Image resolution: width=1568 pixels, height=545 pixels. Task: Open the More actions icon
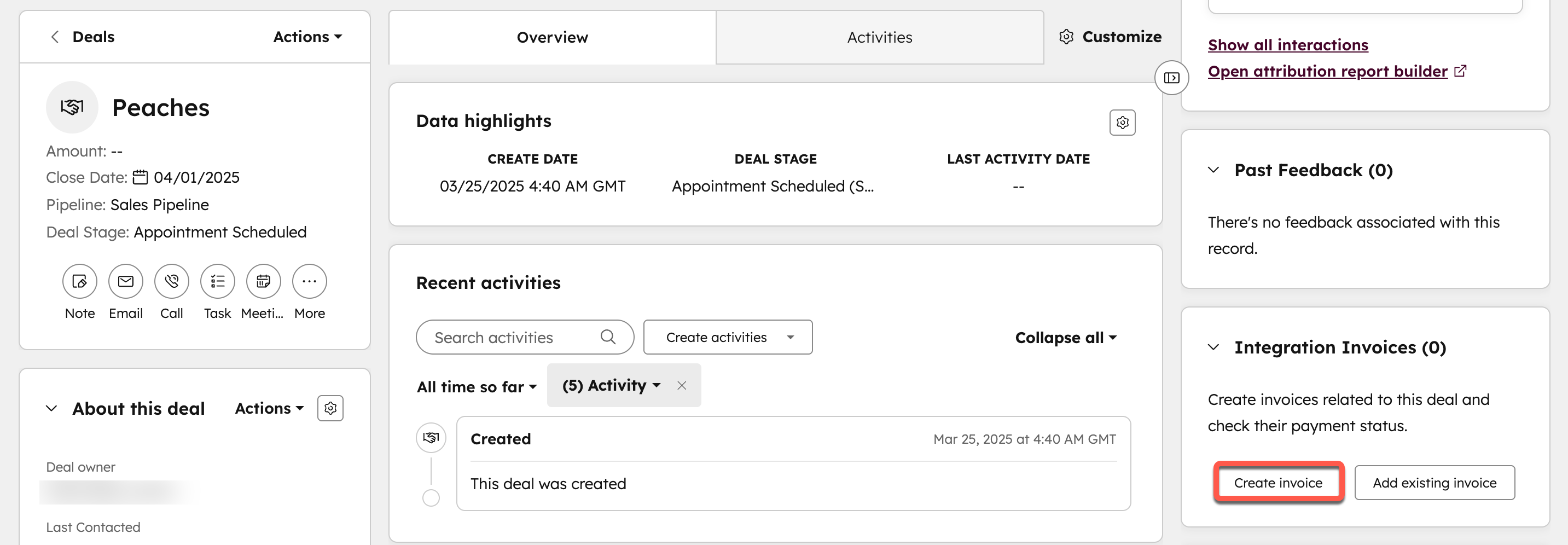[x=309, y=281]
